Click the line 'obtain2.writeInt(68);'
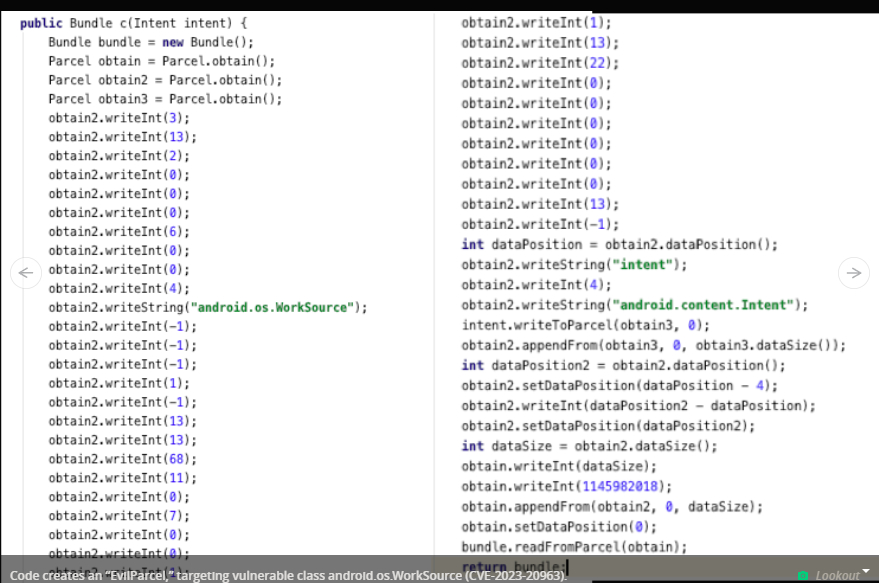This screenshot has height=583, width=879. coord(122,459)
